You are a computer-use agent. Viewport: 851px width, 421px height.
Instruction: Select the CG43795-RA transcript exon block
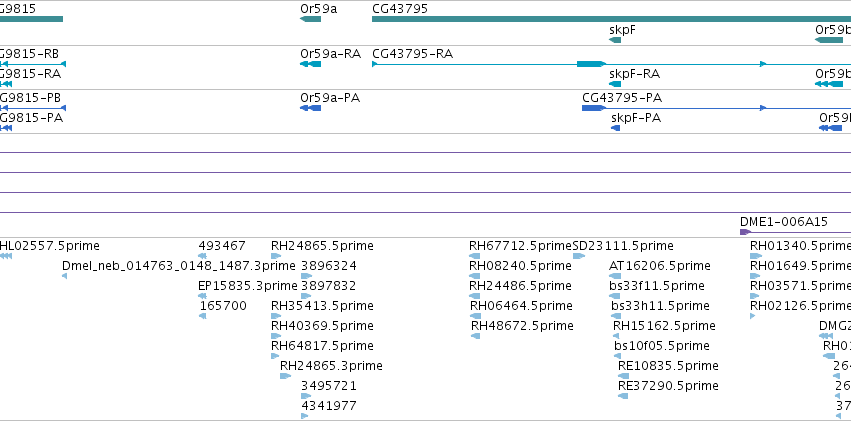(x=591, y=64)
